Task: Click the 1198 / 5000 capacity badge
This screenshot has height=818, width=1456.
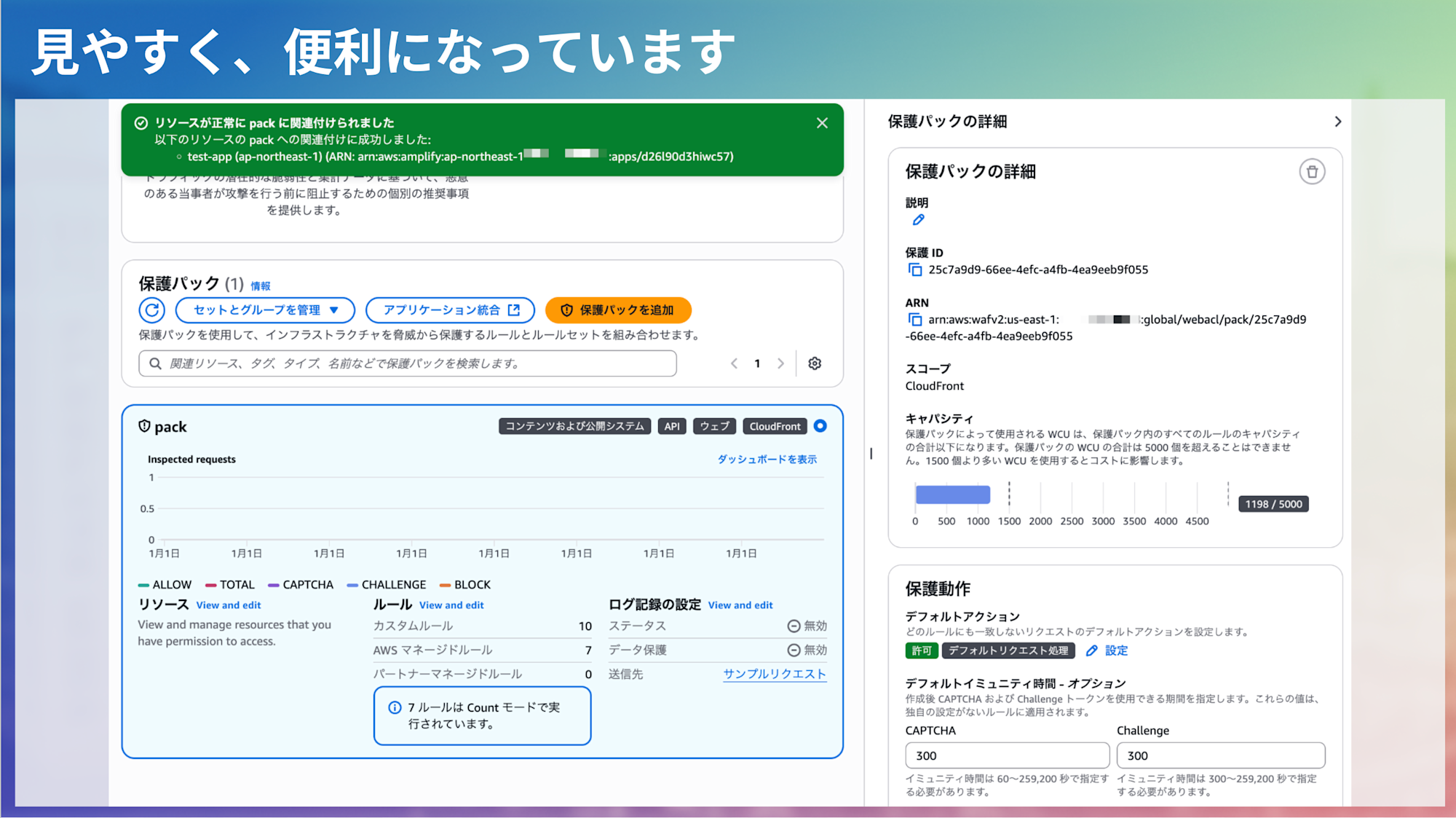Action: point(1273,504)
